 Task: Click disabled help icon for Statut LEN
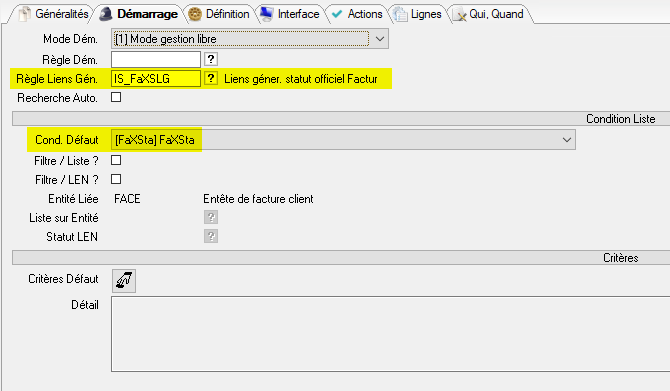pos(211,236)
